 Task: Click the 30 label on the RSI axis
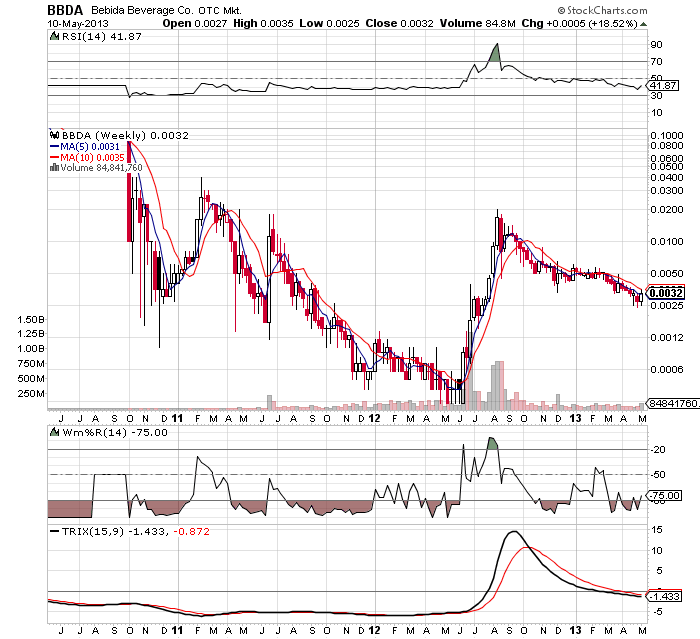pyautogui.click(x=657, y=95)
